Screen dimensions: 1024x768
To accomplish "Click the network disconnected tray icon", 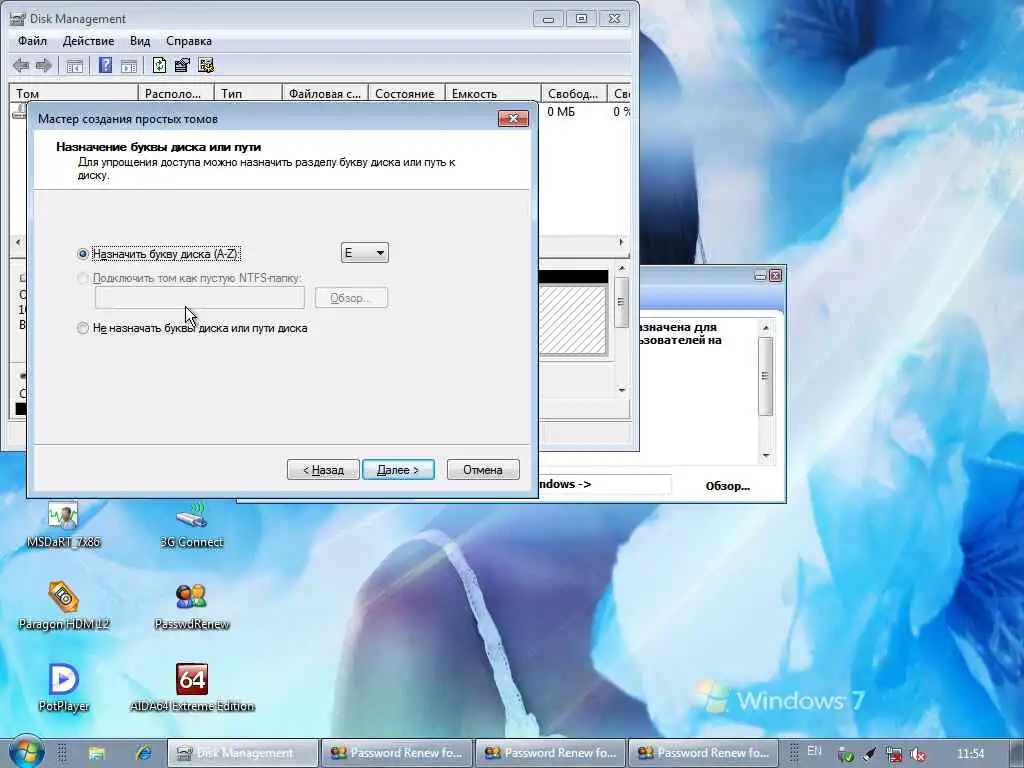I will tap(894, 754).
